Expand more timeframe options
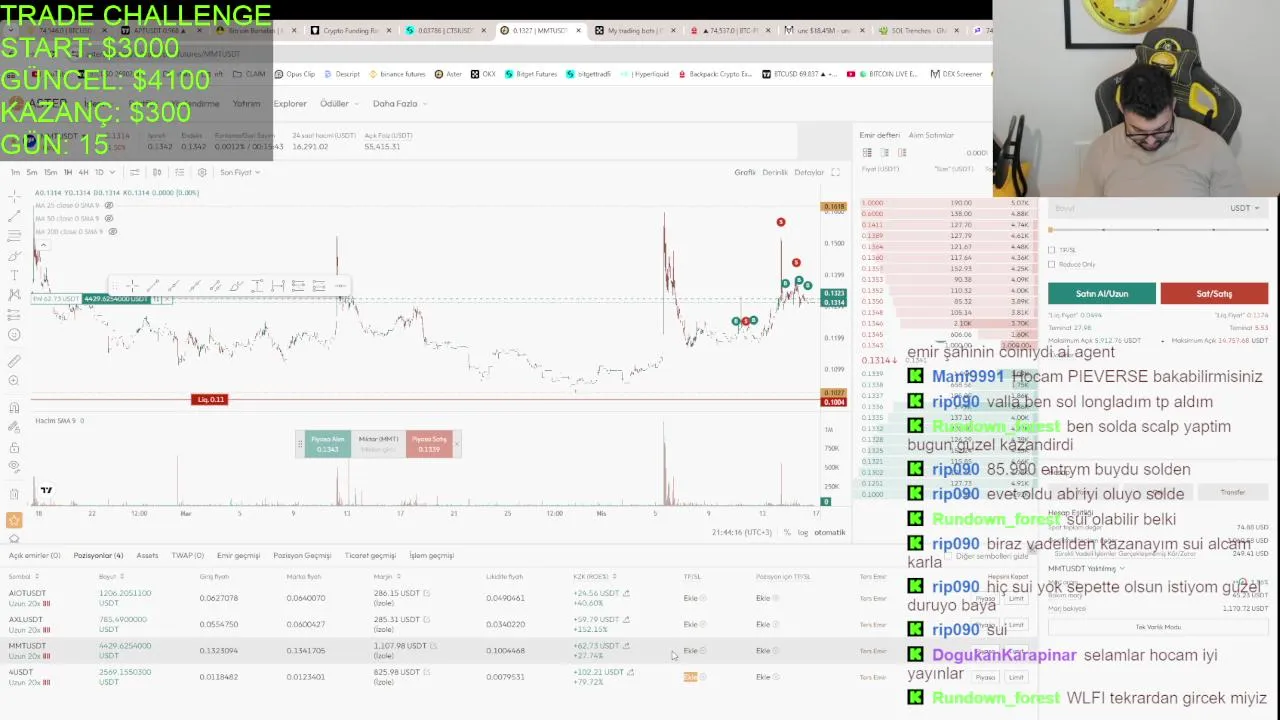 (x=113, y=172)
